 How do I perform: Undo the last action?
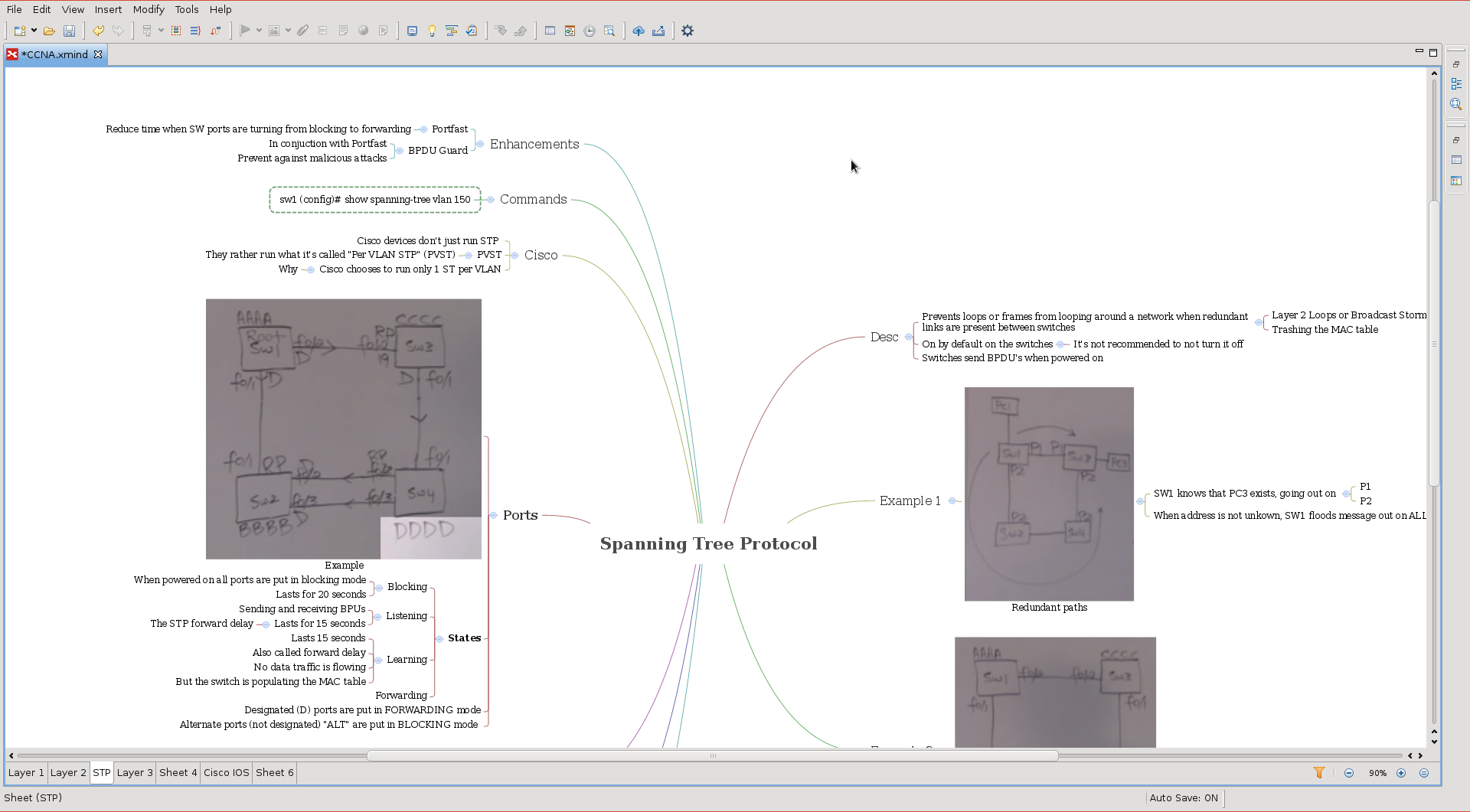(98, 31)
